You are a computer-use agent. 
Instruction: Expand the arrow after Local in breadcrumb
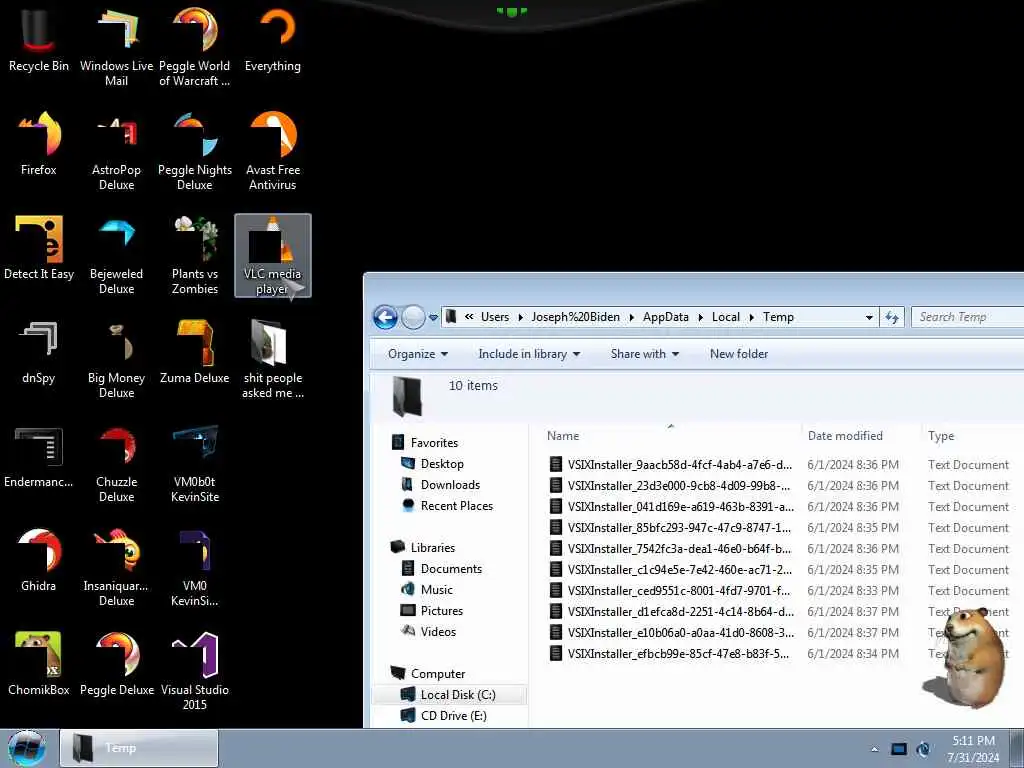[752, 317]
